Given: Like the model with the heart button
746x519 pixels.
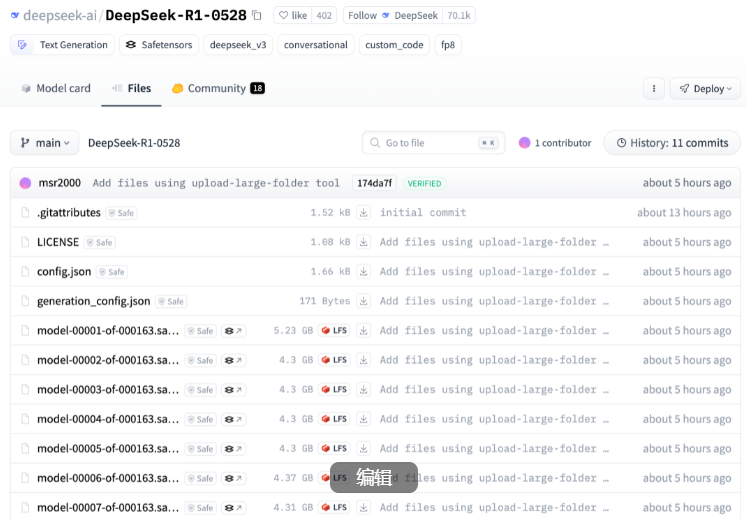Looking at the screenshot, I should [x=293, y=16].
